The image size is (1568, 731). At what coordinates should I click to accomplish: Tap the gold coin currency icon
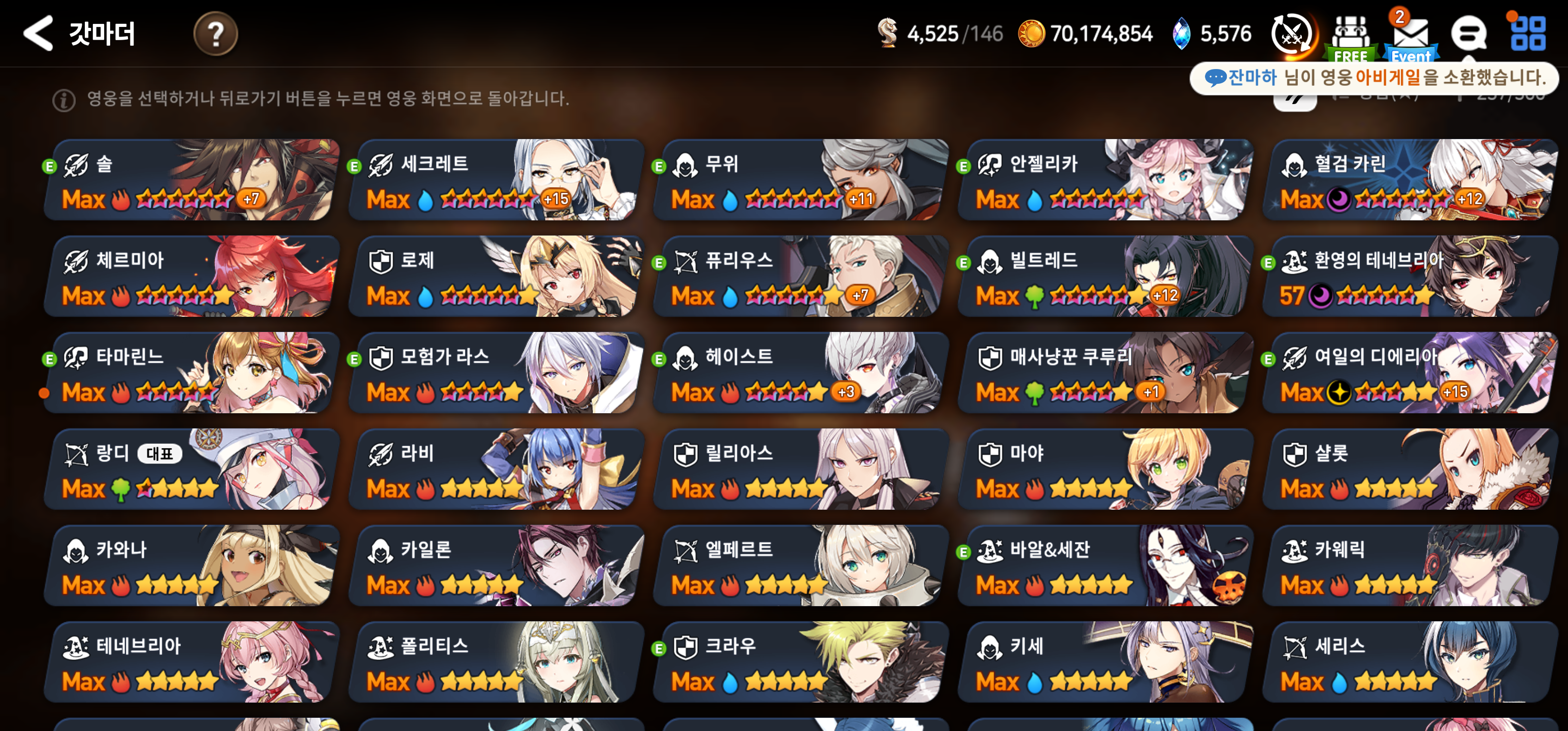[1032, 34]
